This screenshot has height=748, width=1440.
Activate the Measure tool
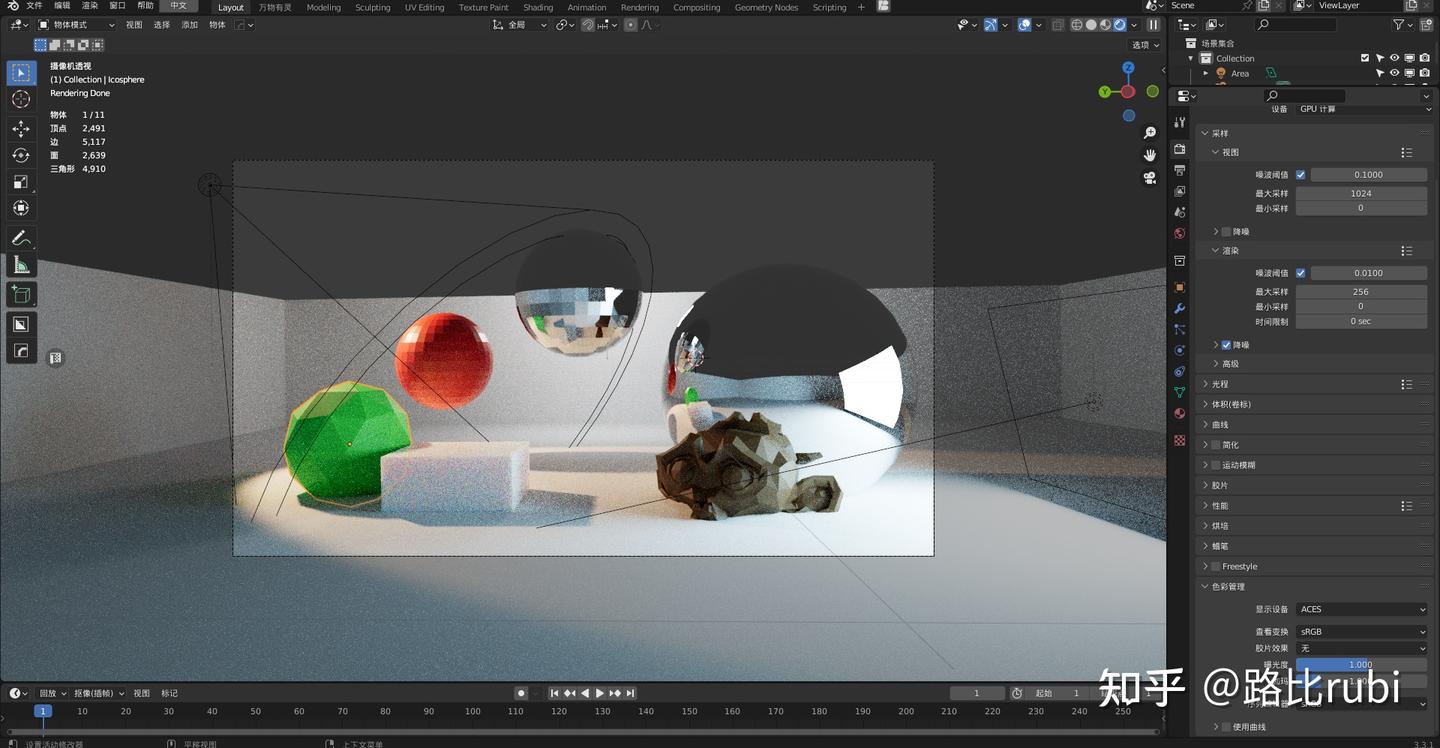coord(21,264)
